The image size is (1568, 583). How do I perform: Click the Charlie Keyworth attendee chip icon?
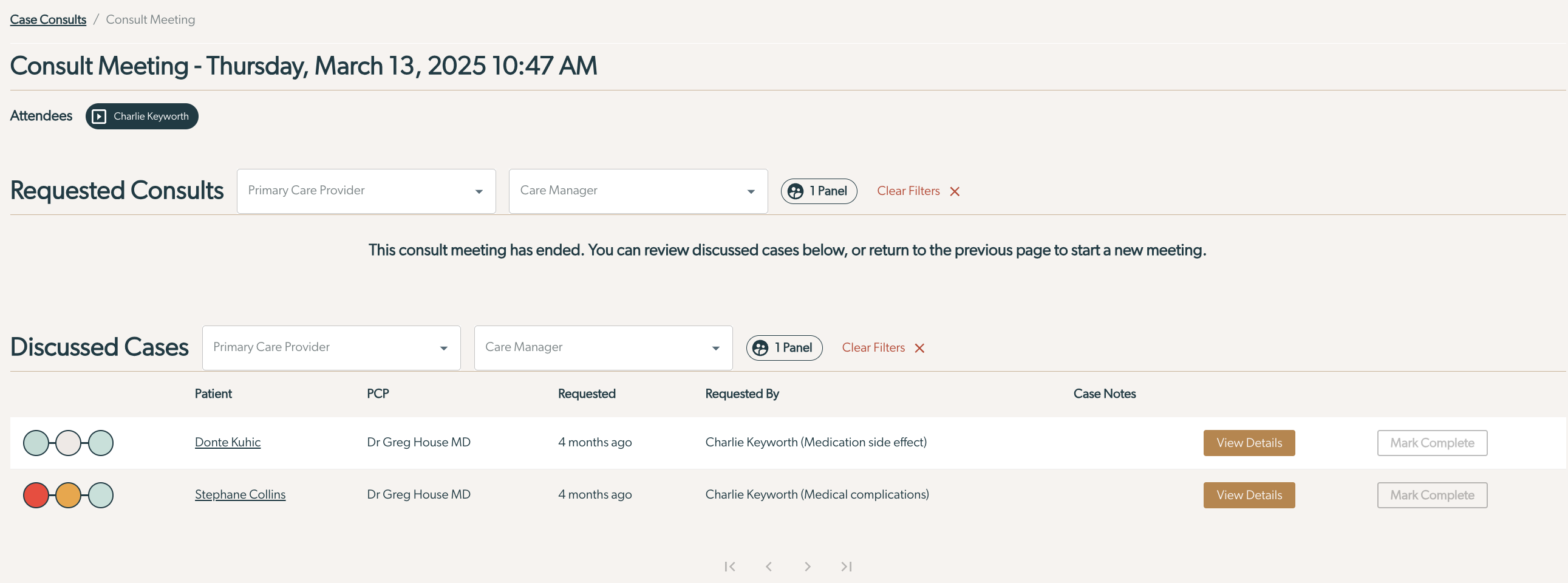coord(99,116)
